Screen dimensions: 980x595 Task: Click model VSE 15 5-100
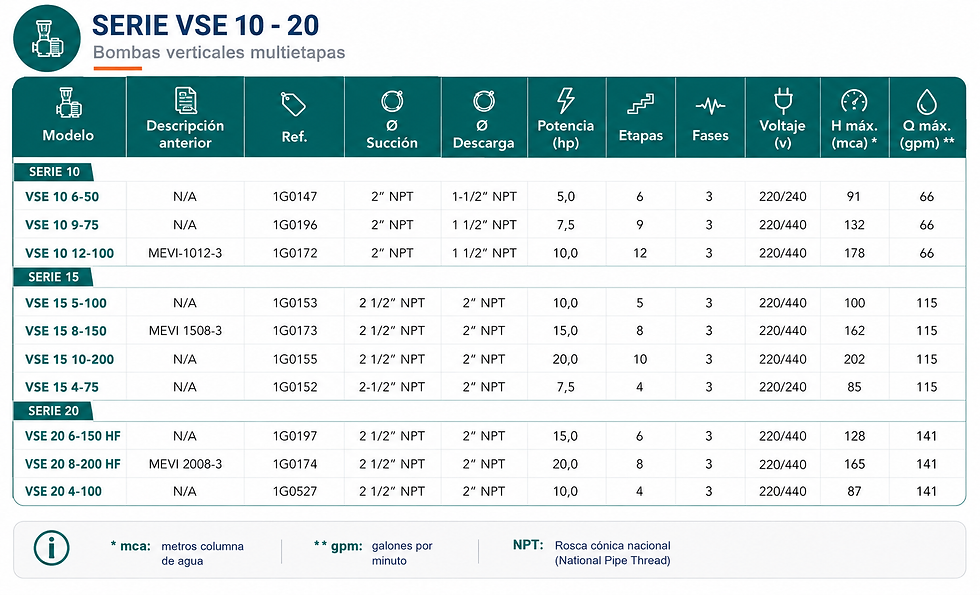[66, 303]
